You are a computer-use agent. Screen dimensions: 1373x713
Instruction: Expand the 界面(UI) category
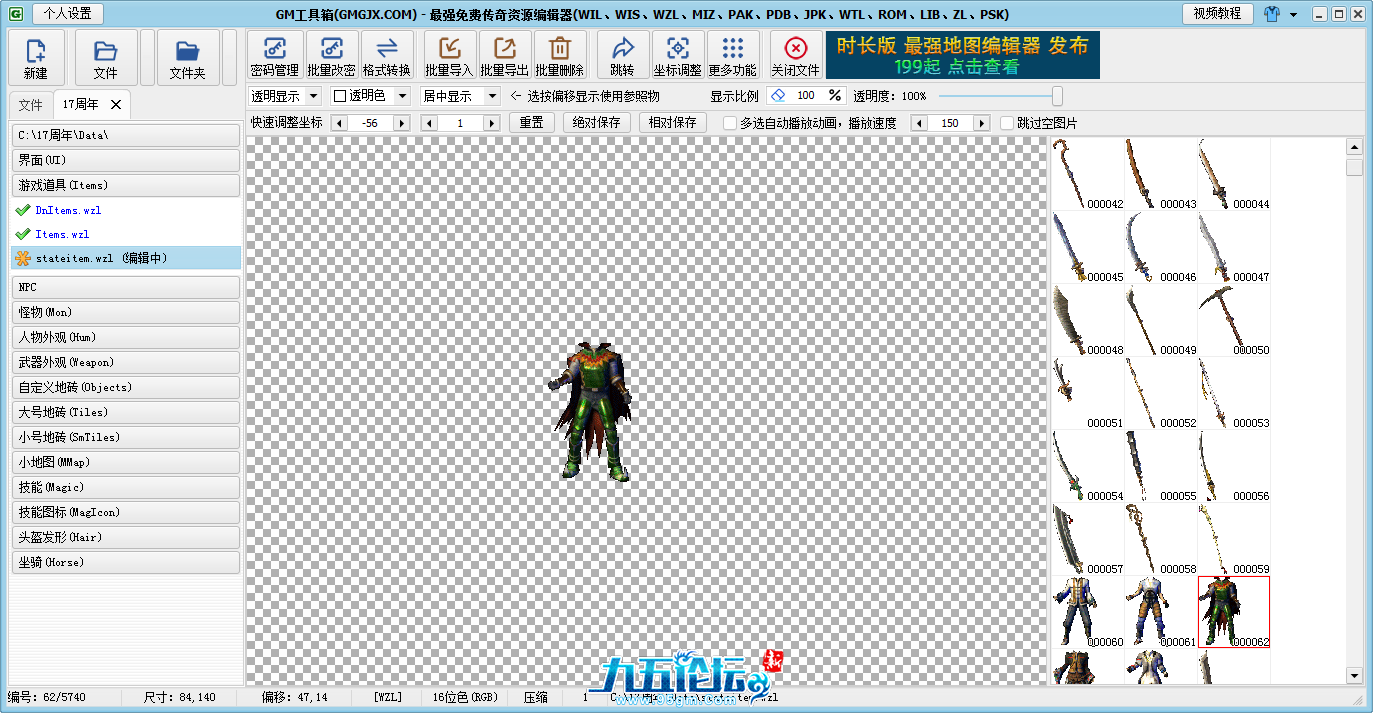(126, 160)
